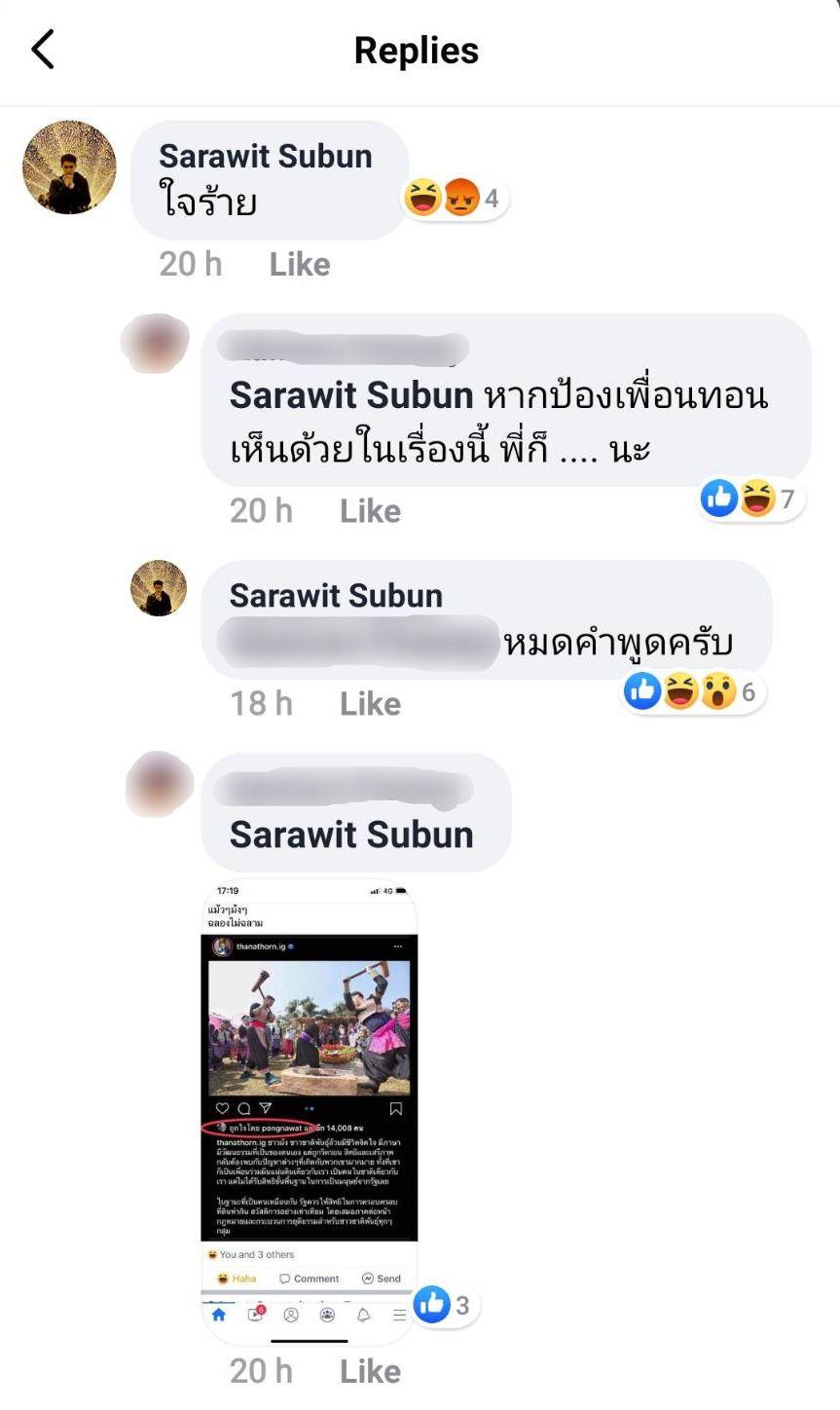Open the Sarawit Subun mention in second reply

click(351, 395)
